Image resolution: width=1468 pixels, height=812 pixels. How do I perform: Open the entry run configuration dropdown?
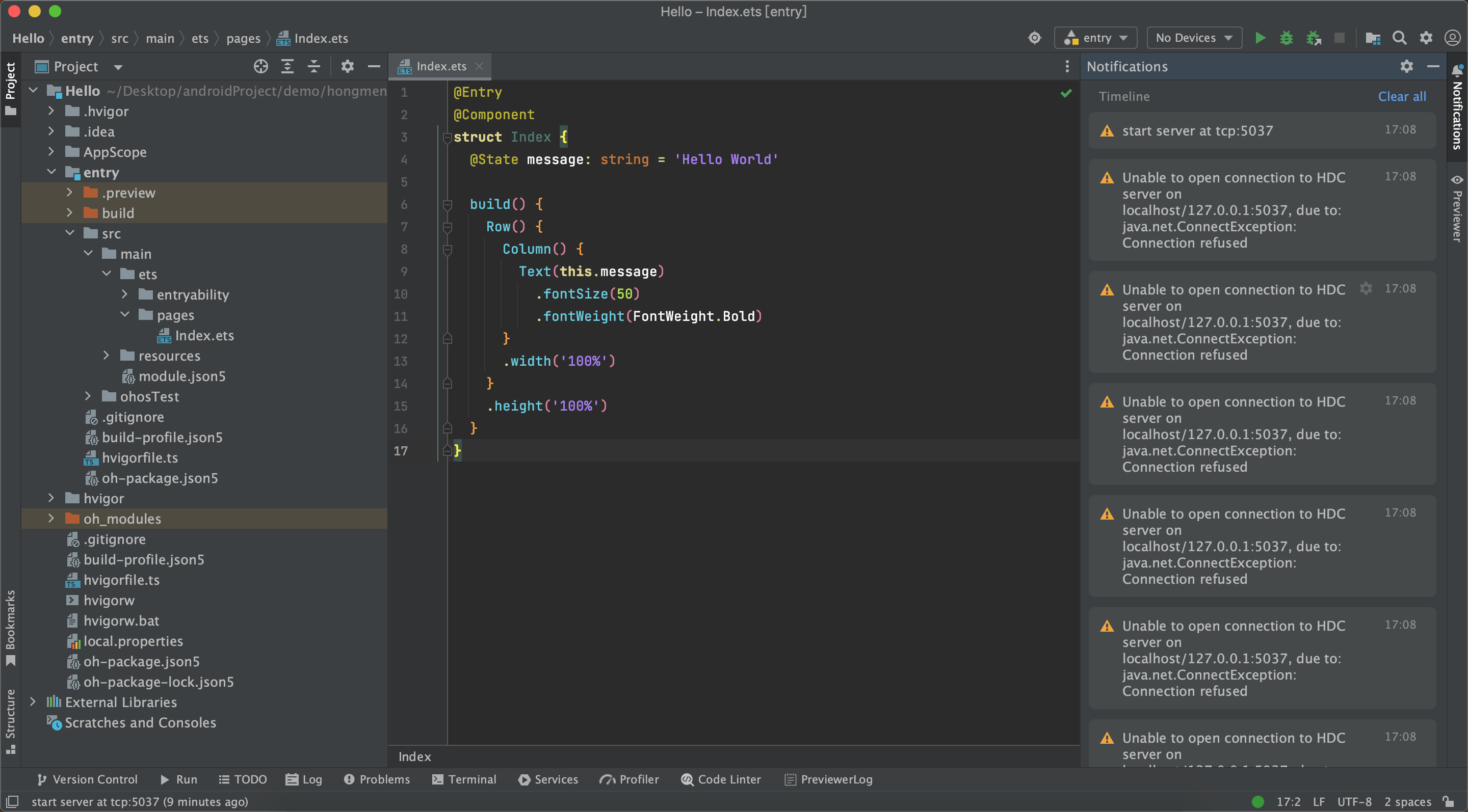click(1095, 38)
